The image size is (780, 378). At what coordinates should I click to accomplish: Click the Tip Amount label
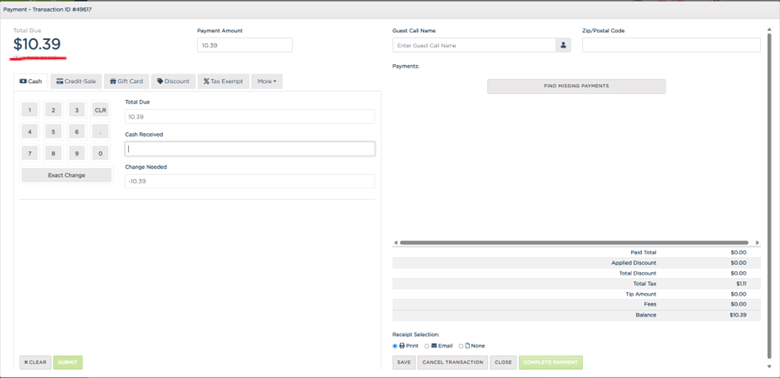pos(640,294)
